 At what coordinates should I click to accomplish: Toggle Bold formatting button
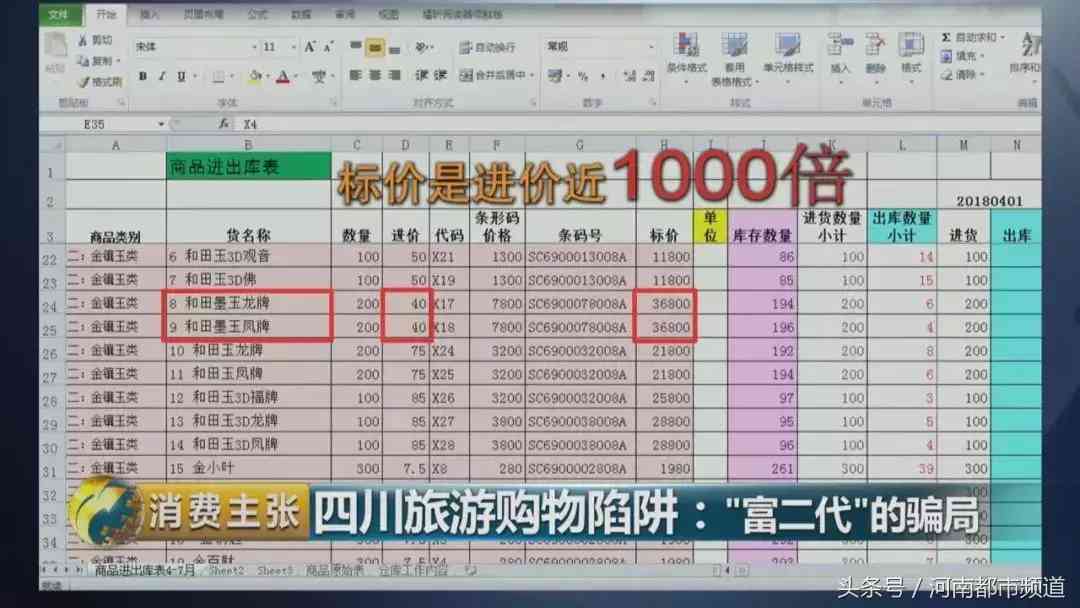click(143, 76)
